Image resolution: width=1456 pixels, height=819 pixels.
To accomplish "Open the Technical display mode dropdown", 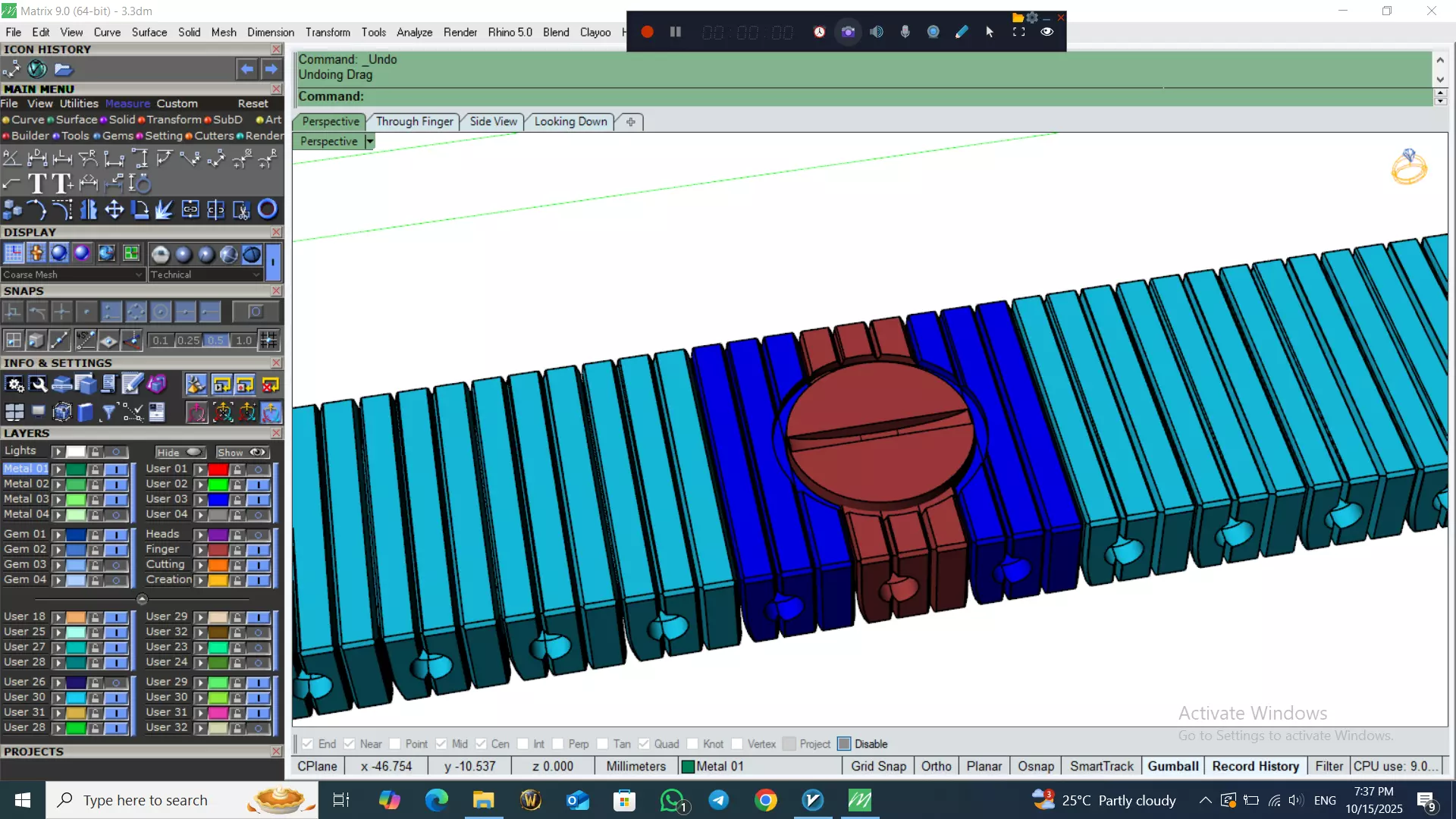I will pos(256,275).
